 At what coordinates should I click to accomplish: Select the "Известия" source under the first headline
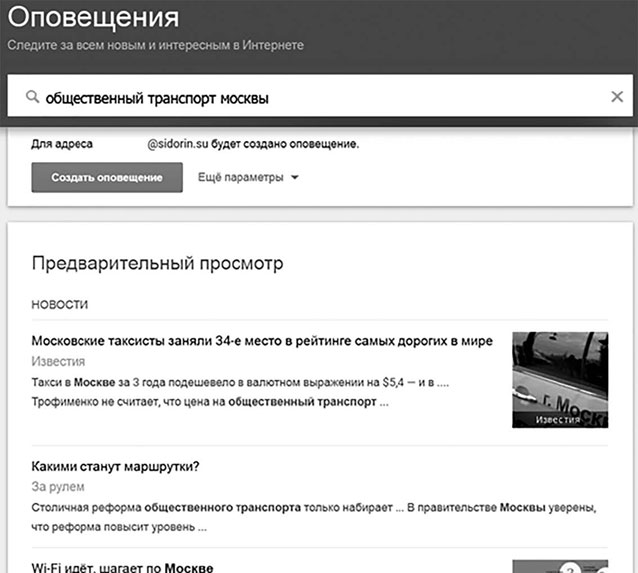(x=58, y=361)
